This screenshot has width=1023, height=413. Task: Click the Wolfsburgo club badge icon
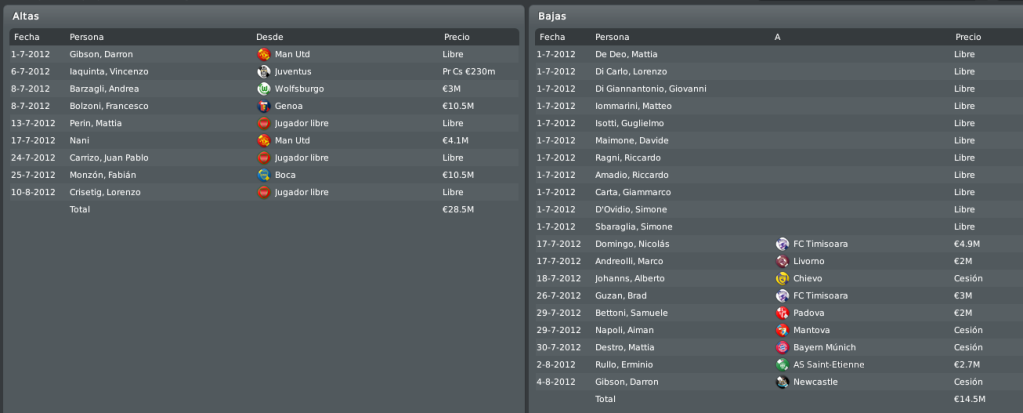pyautogui.click(x=264, y=89)
